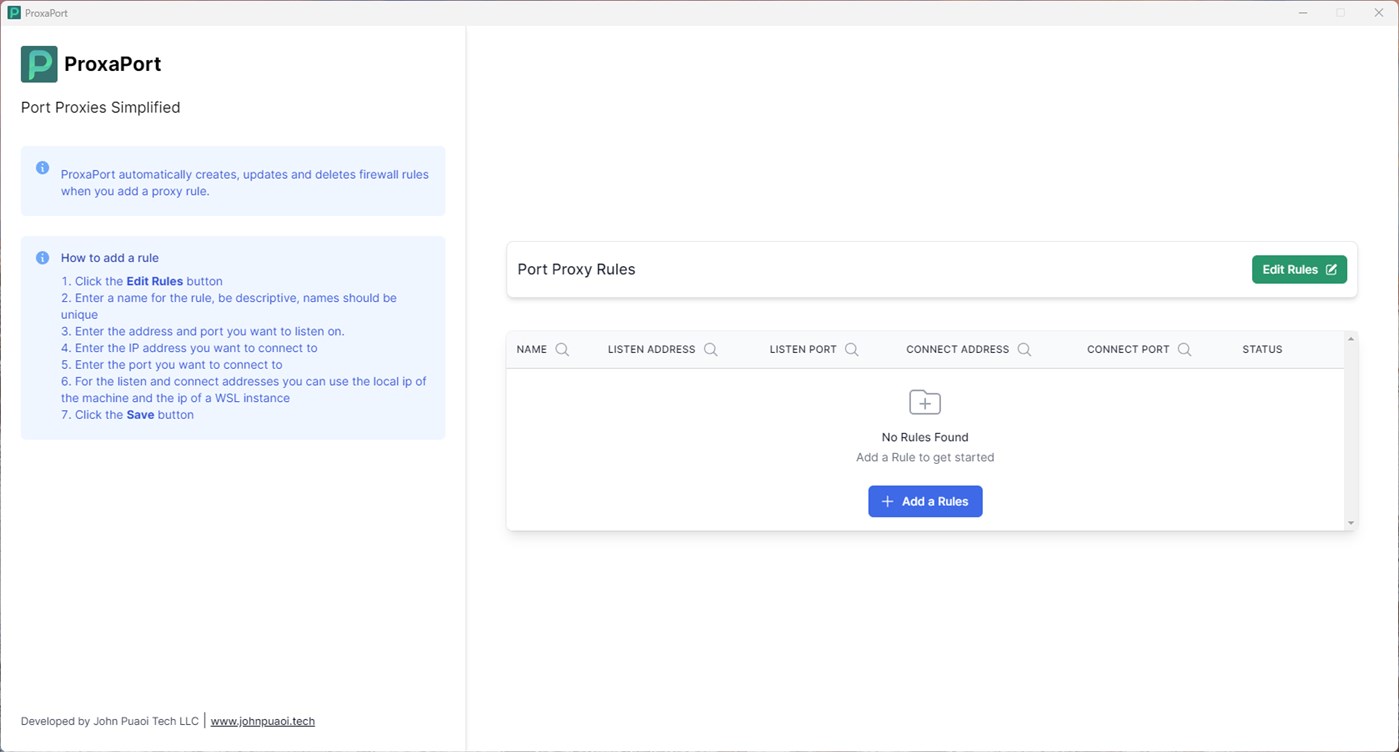Click the table scrollbar down arrow
Screen dimensions: 1399x752
pos(1350,522)
